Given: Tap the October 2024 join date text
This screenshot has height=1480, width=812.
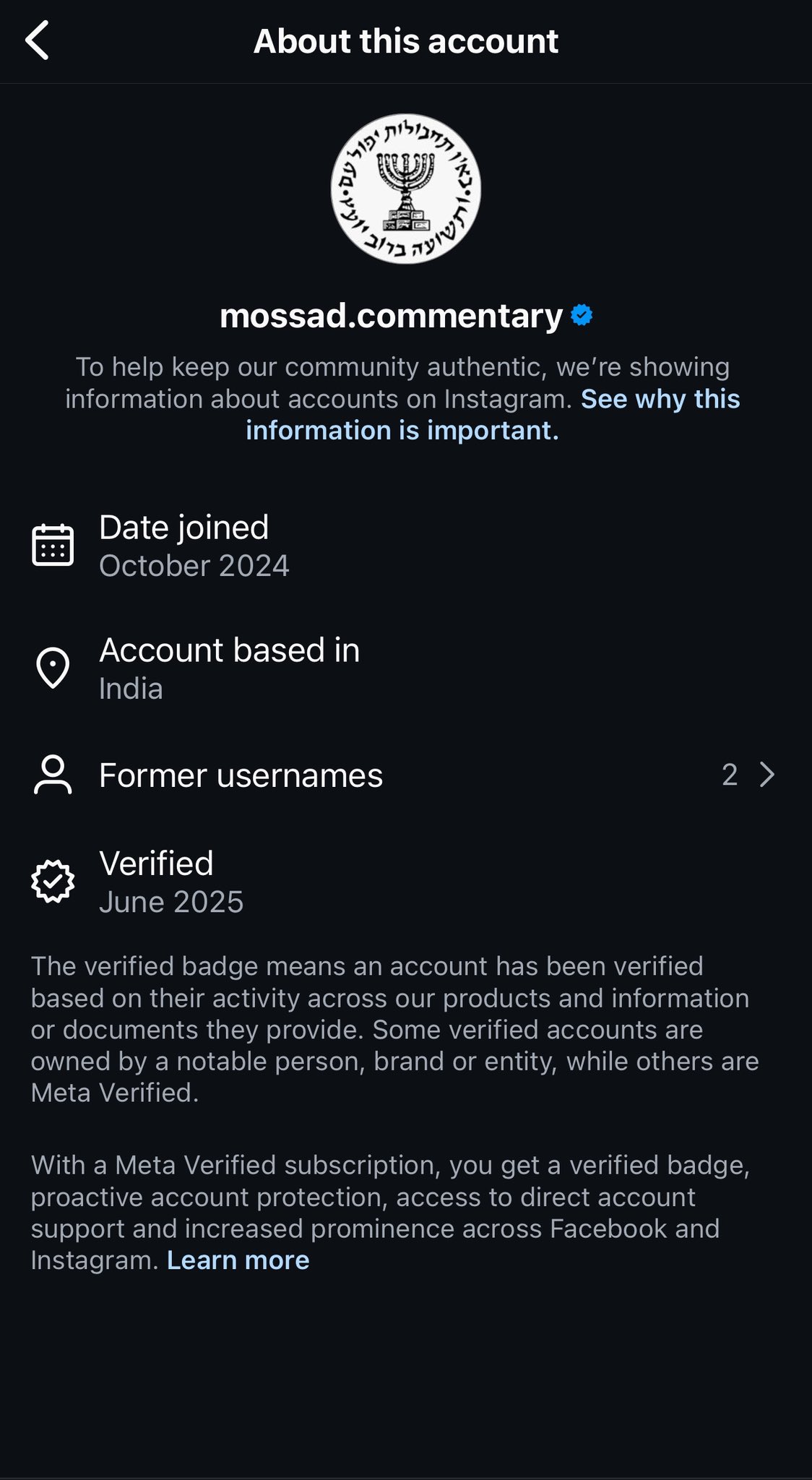Looking at the screenshot, I should point(194,566).
